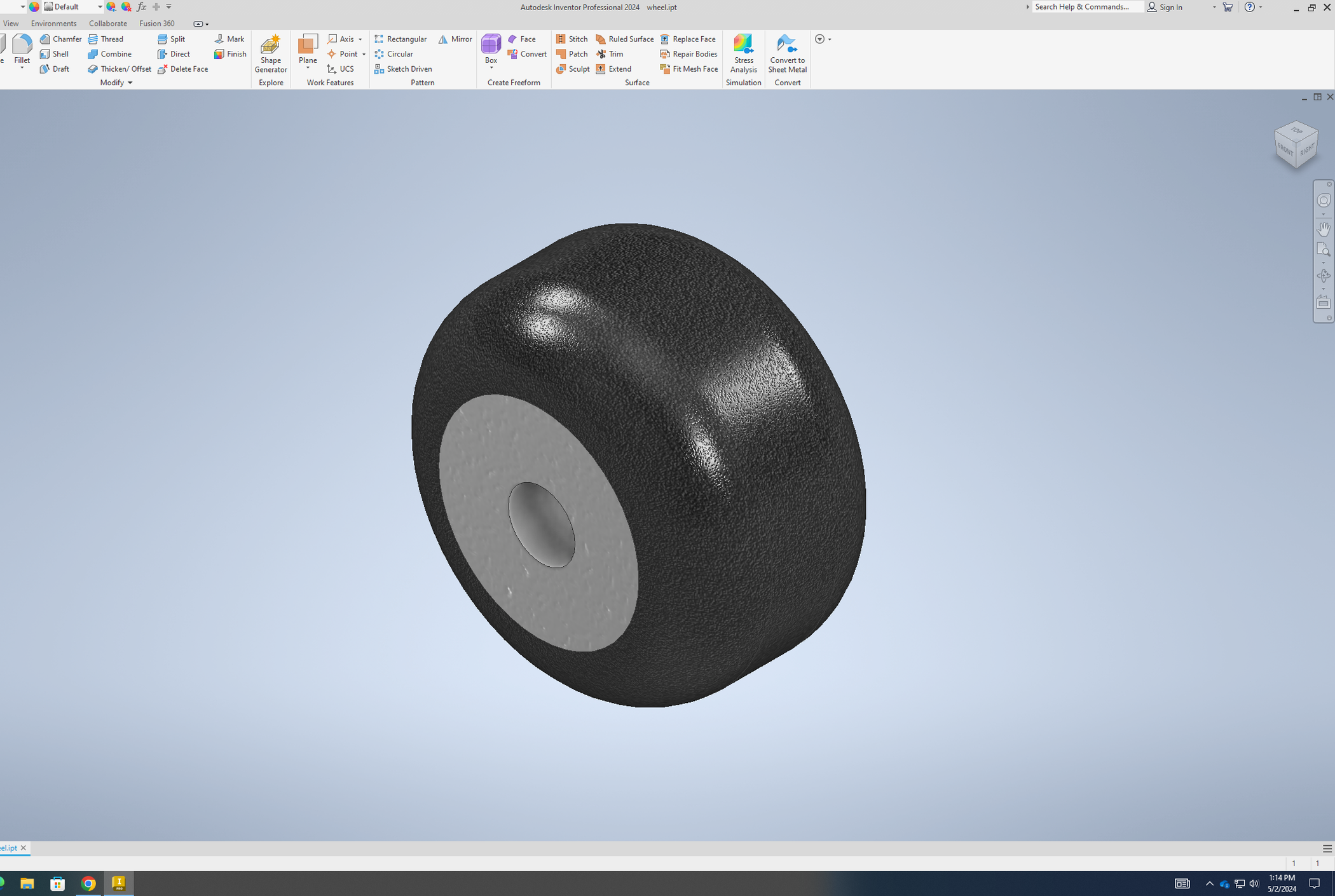Screen dimensions: 1335x896
Task: Select the Pan tool in navigation bar
Action: point(1324,229)
